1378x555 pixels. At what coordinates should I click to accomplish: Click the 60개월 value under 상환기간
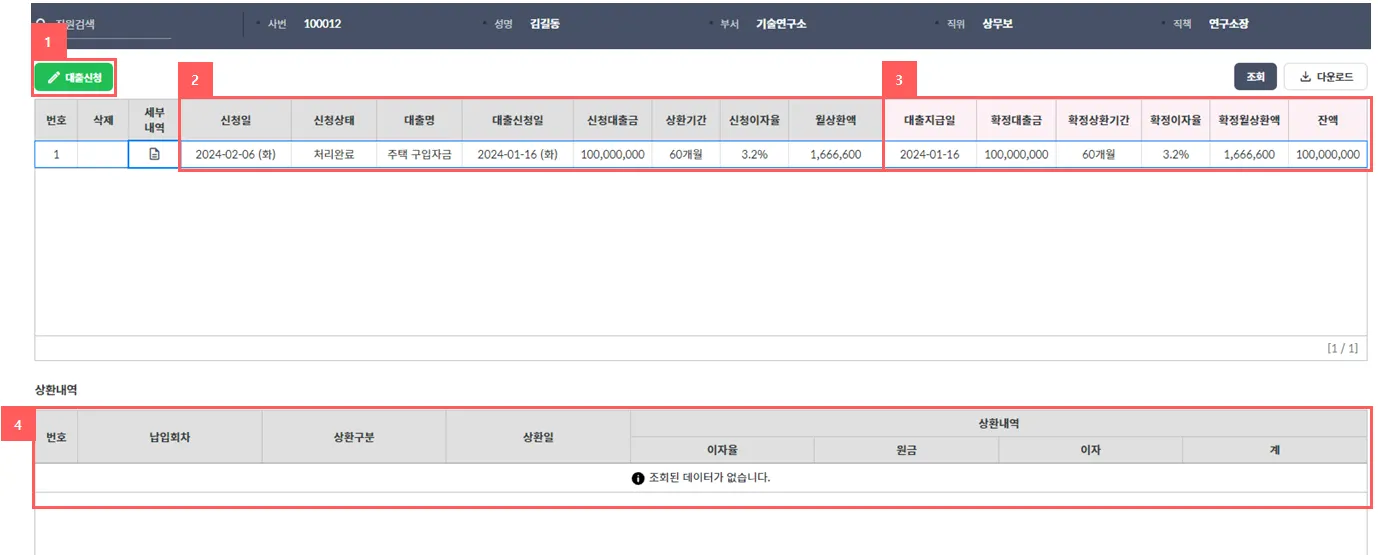pyautogui.click(x=686, y=155)
